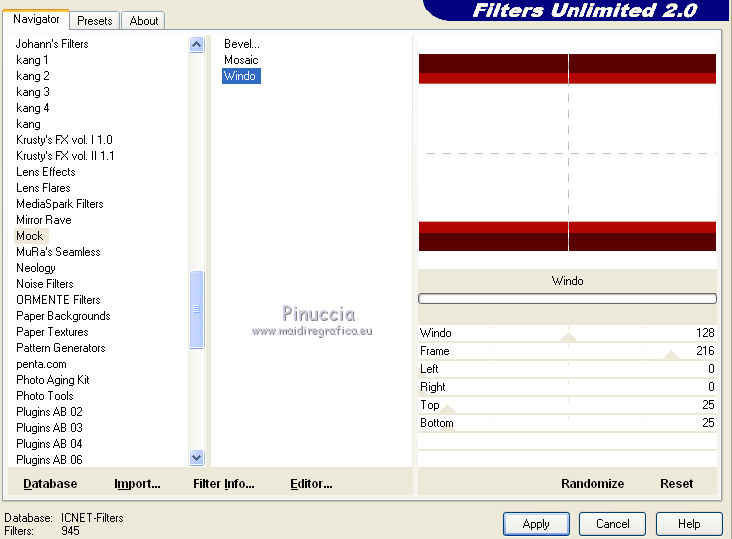Click the scroll up arrow in filter list
This screenshot has width=732, height=539.
(x=197, y=45)
